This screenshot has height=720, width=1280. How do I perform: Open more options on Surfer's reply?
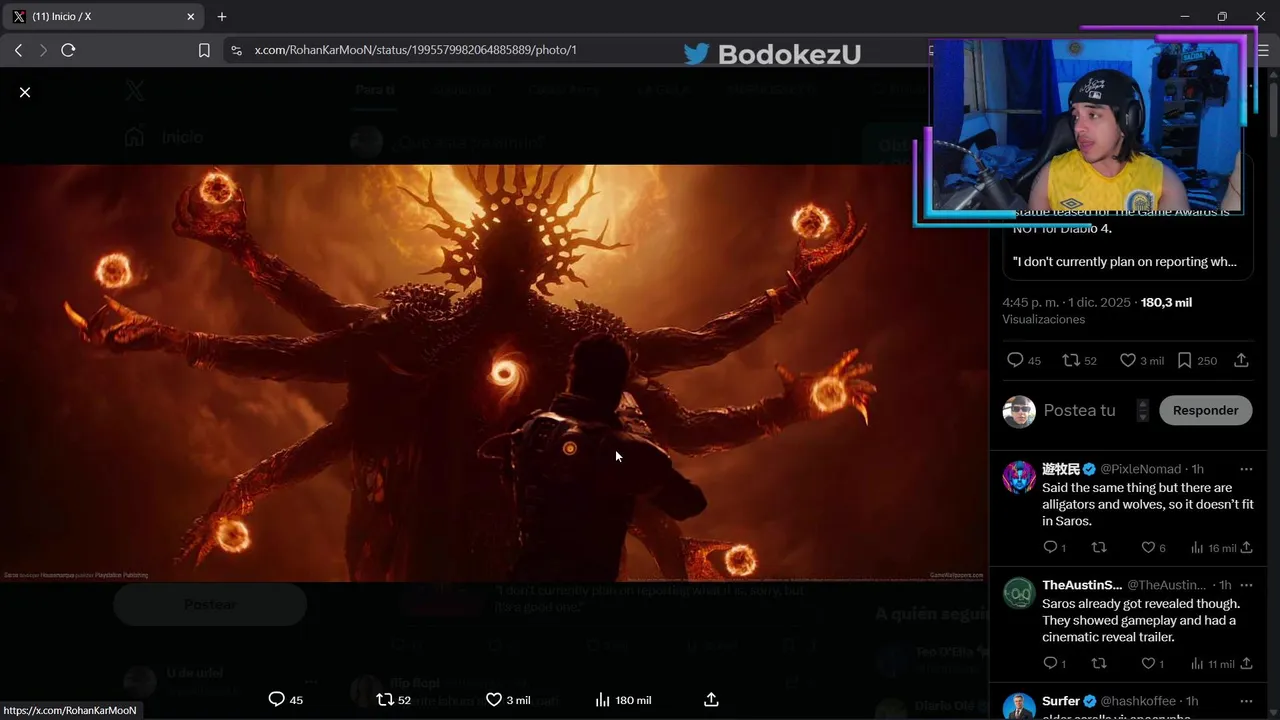pos(1245,701)
